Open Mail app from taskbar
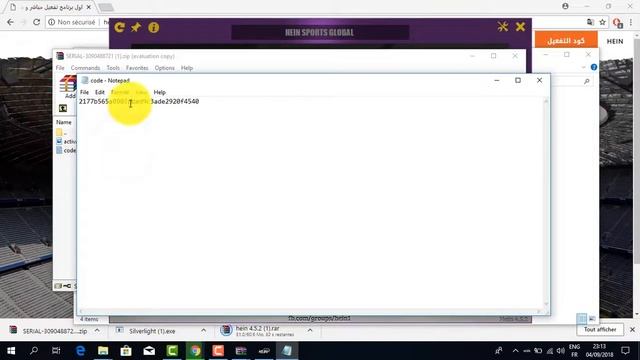The width and height of the screenshot is (640, 360). [149, 351]
